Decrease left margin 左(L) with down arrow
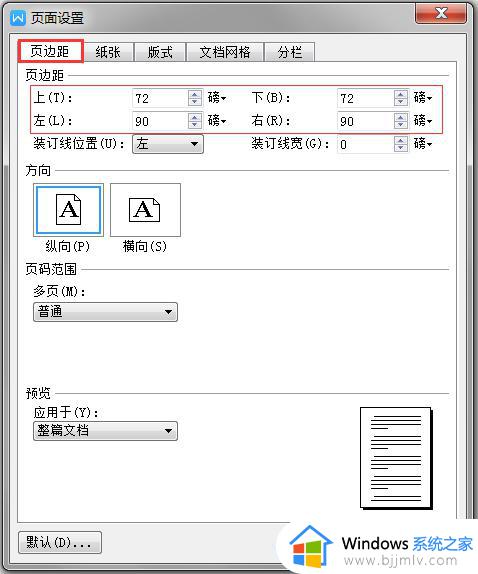The width and height of the screenshot is (478, 574). coord(195,125)
